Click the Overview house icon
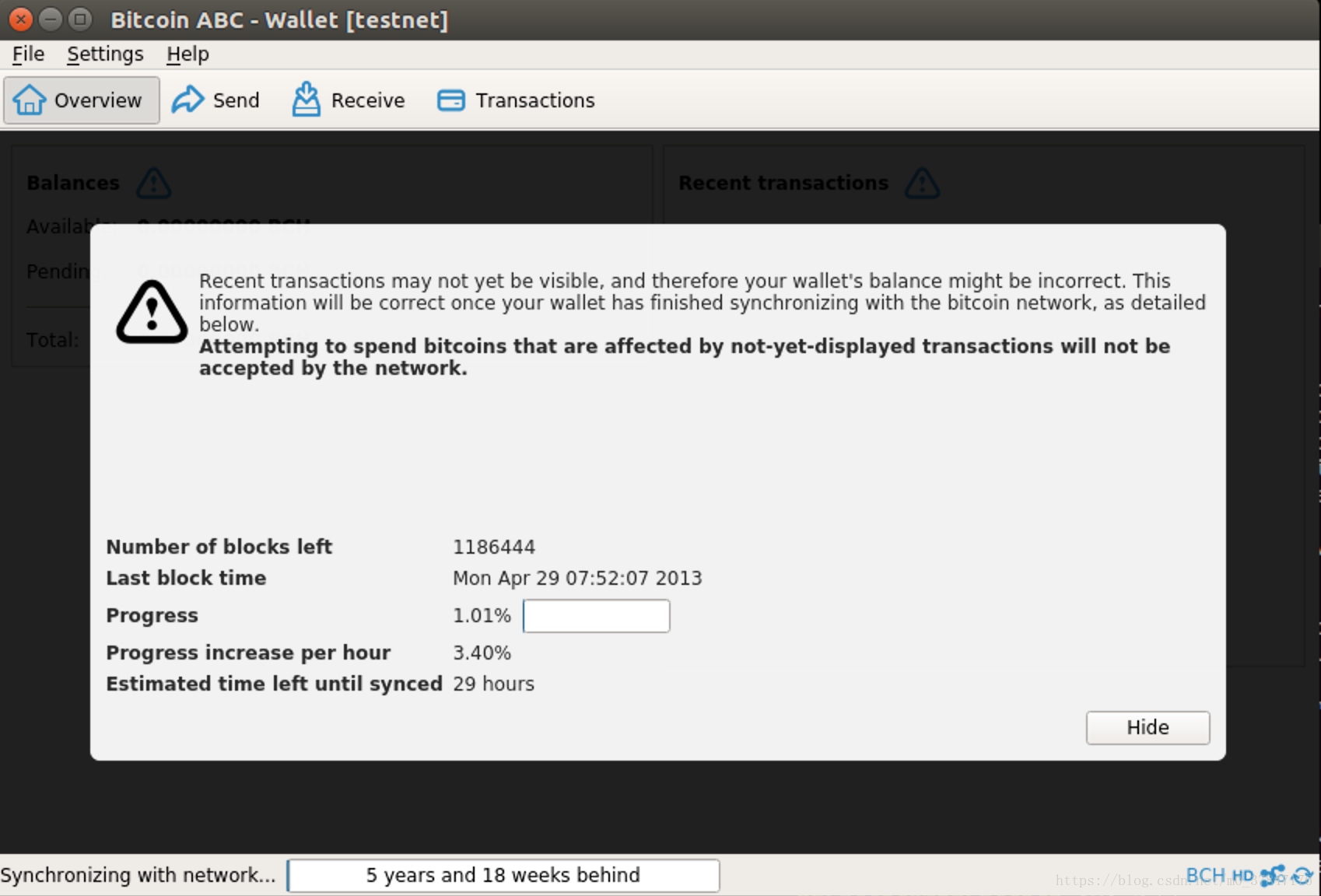This screenshot has height=896, width=1321. [30, 100]
